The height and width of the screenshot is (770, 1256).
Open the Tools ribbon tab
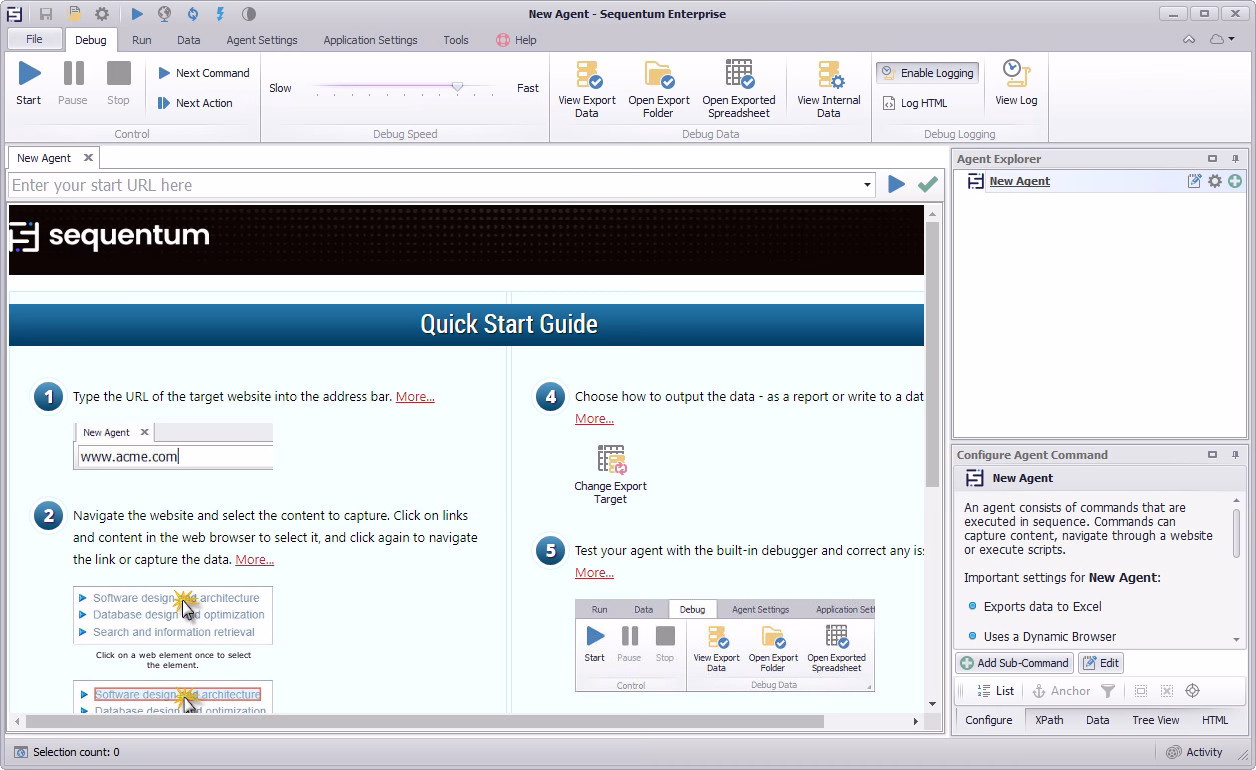point(456,40)
